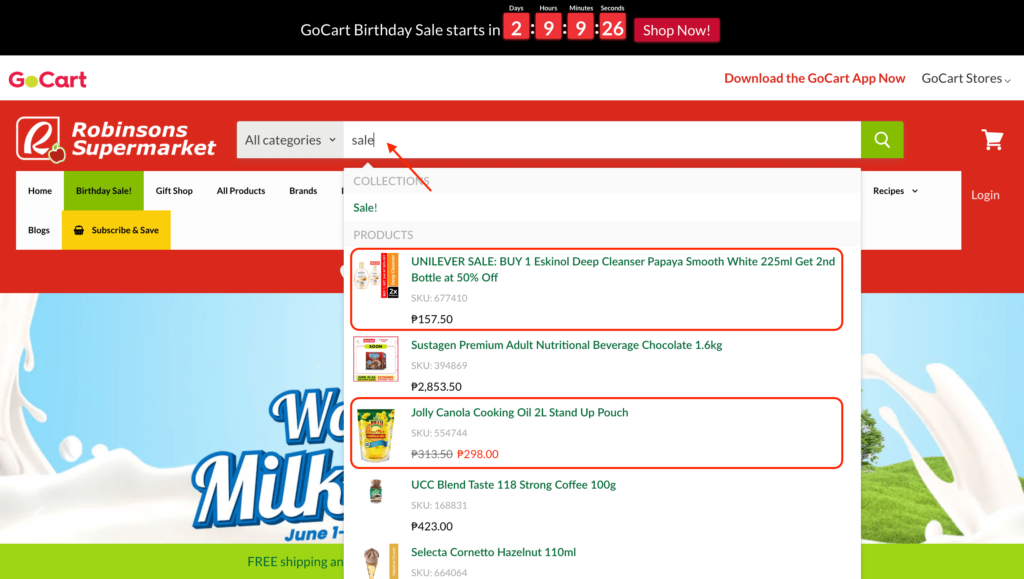Click the UCC coffee jar thumbnail
Screen dimensions: 1024x579
pyautogui.click(x=376, y=492)
